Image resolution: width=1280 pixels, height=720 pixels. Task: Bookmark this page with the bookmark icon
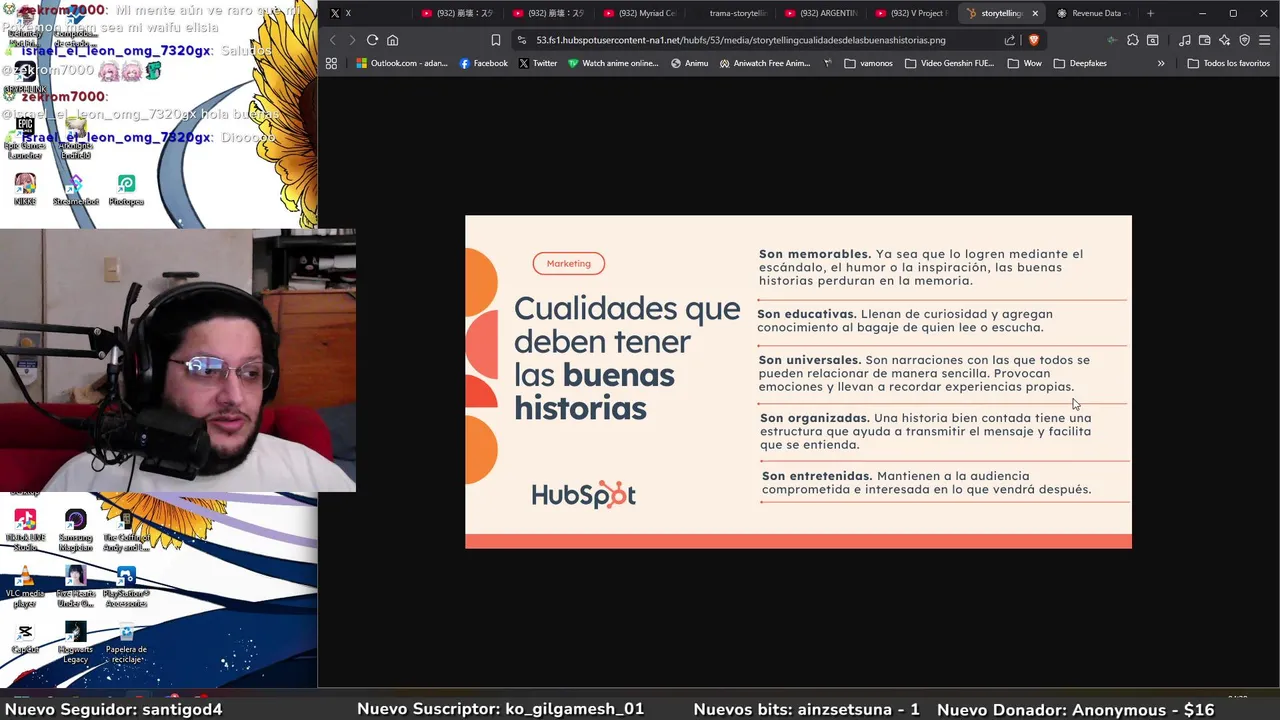coord(495,40)
